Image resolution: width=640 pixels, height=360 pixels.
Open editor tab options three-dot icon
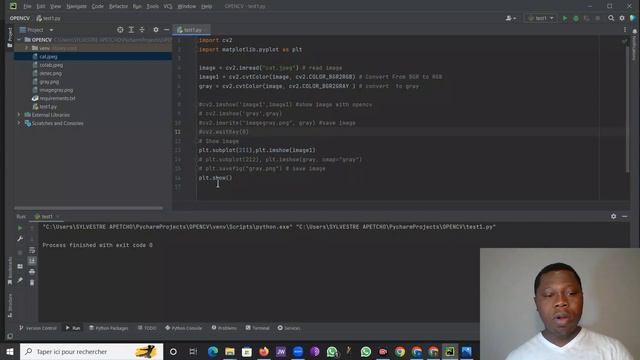[x=625, y=30]
